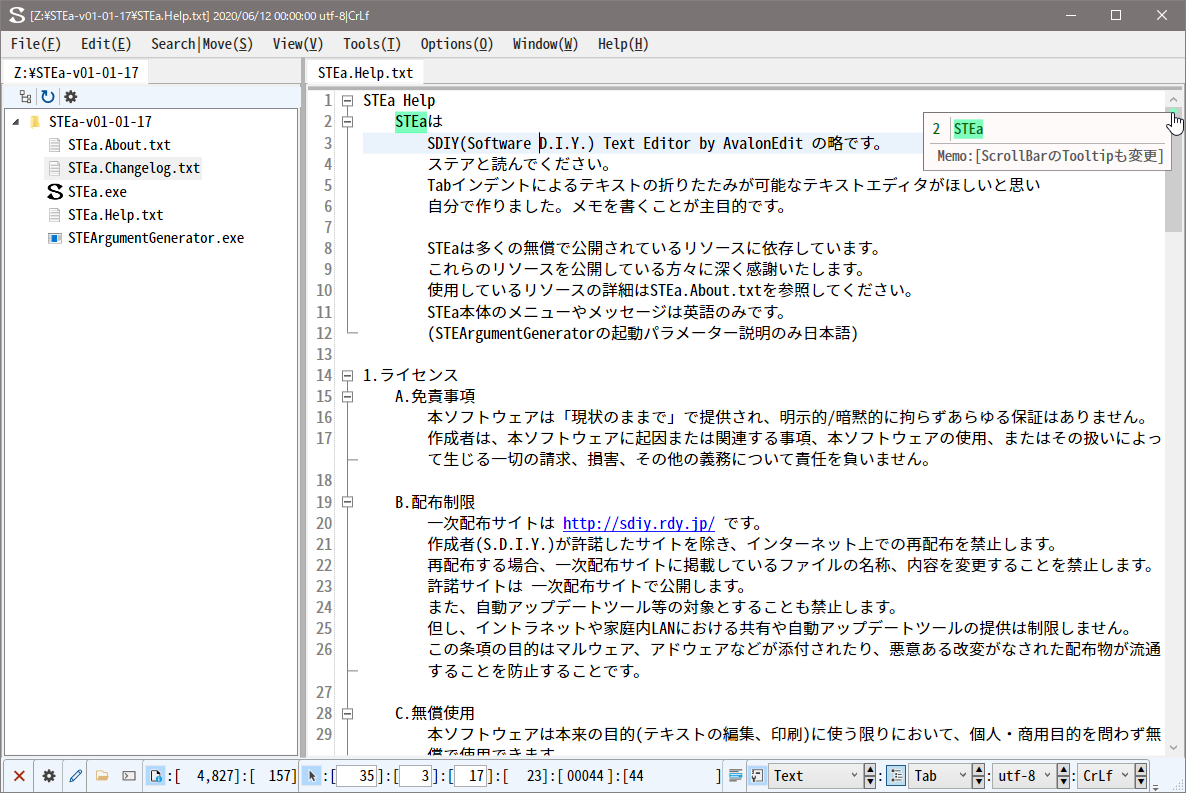Click the input field showing 35
This screenshot has width=1186, height=793.
[356, 776]
